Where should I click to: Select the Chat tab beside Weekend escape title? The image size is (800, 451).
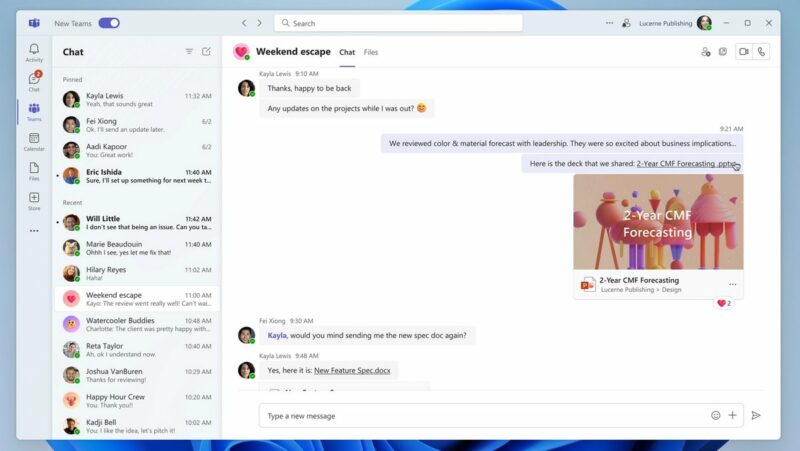[347, 52]
